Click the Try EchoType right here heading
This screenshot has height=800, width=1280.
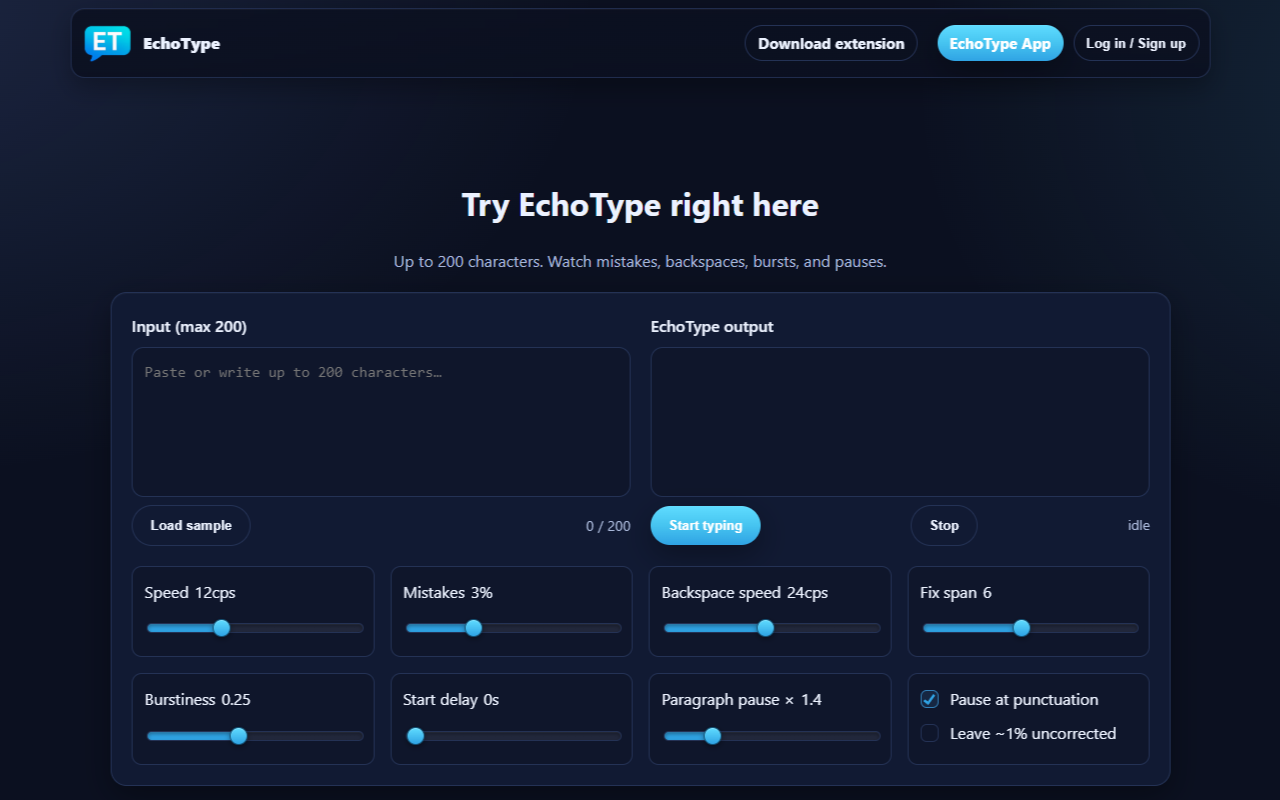[x=640, y=205]
